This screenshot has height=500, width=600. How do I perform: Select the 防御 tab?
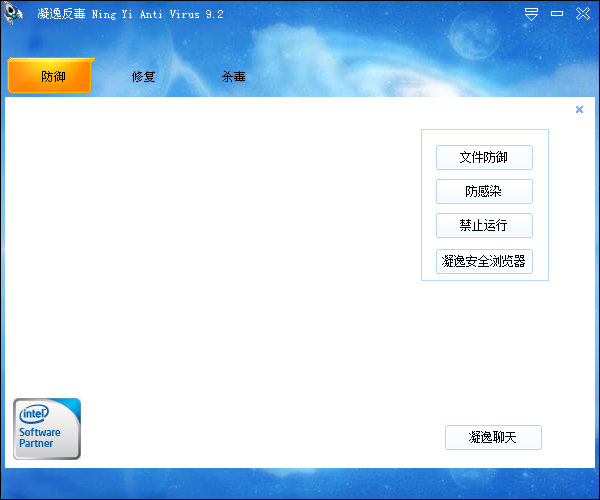click(51, 76)
